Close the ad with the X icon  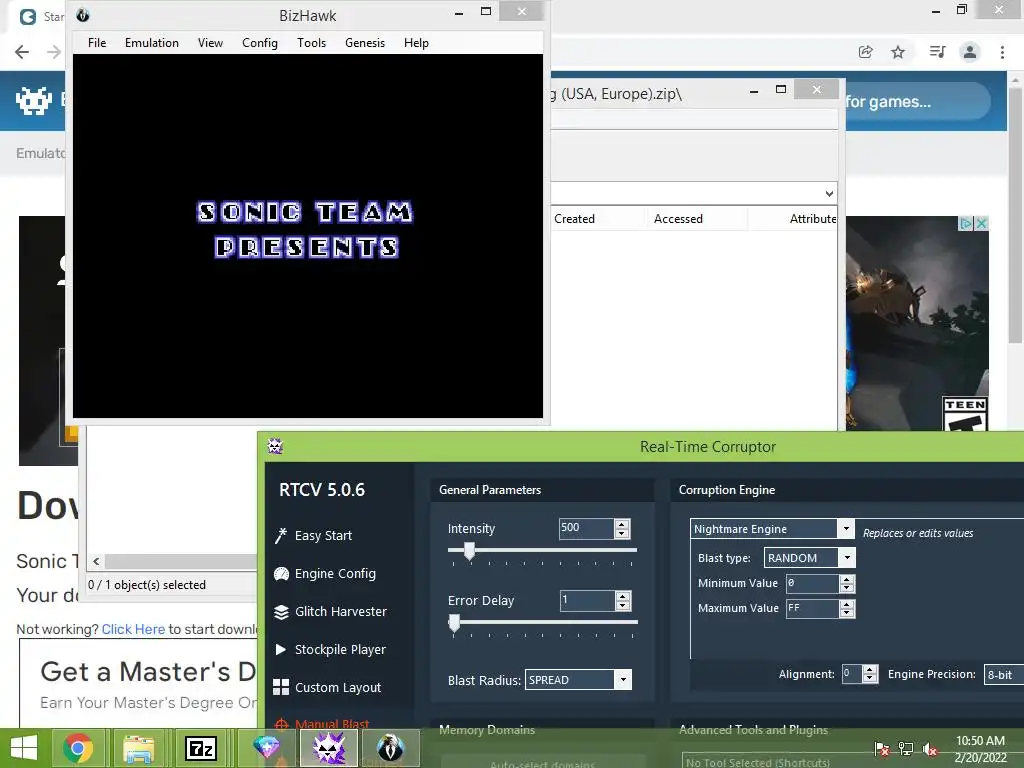pos(981,223)
